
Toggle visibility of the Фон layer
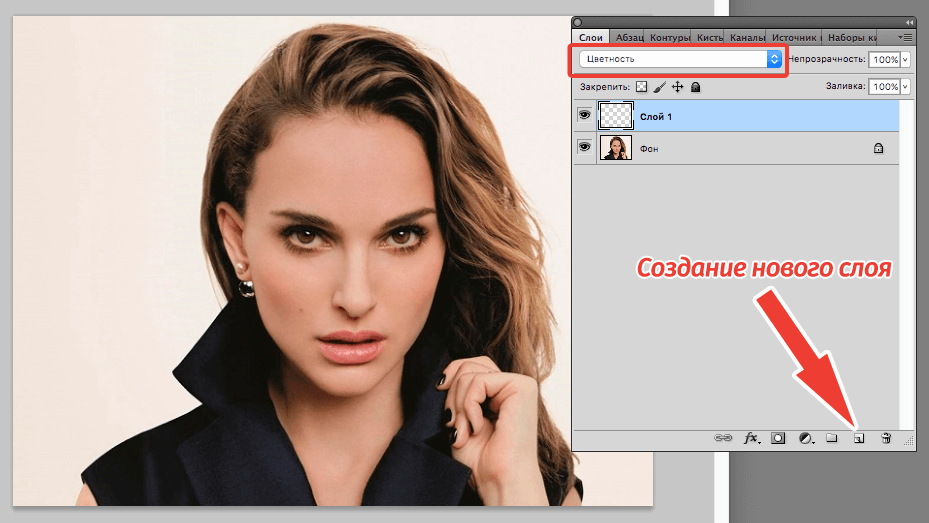[584, 148]
